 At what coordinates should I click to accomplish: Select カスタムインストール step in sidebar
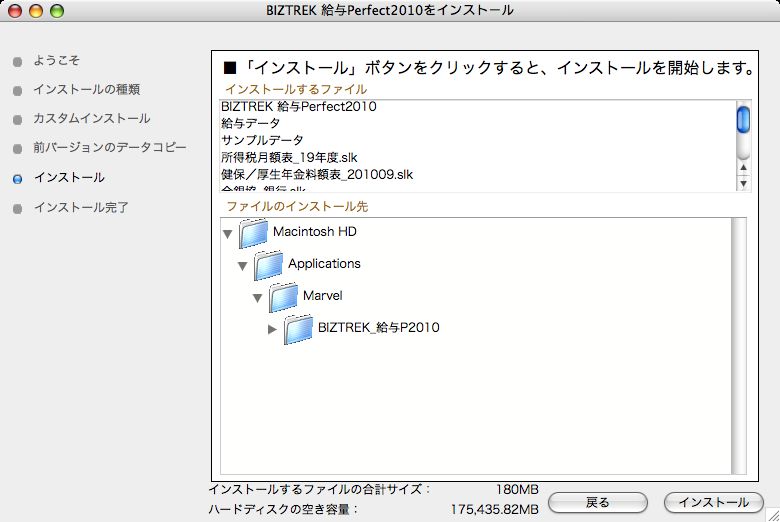coord(91,119)
